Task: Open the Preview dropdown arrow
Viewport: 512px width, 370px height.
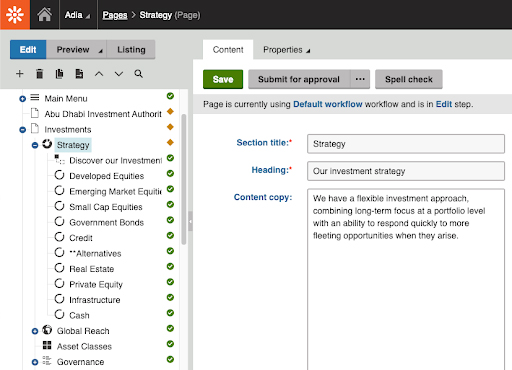Action: [x=100, y=51]
